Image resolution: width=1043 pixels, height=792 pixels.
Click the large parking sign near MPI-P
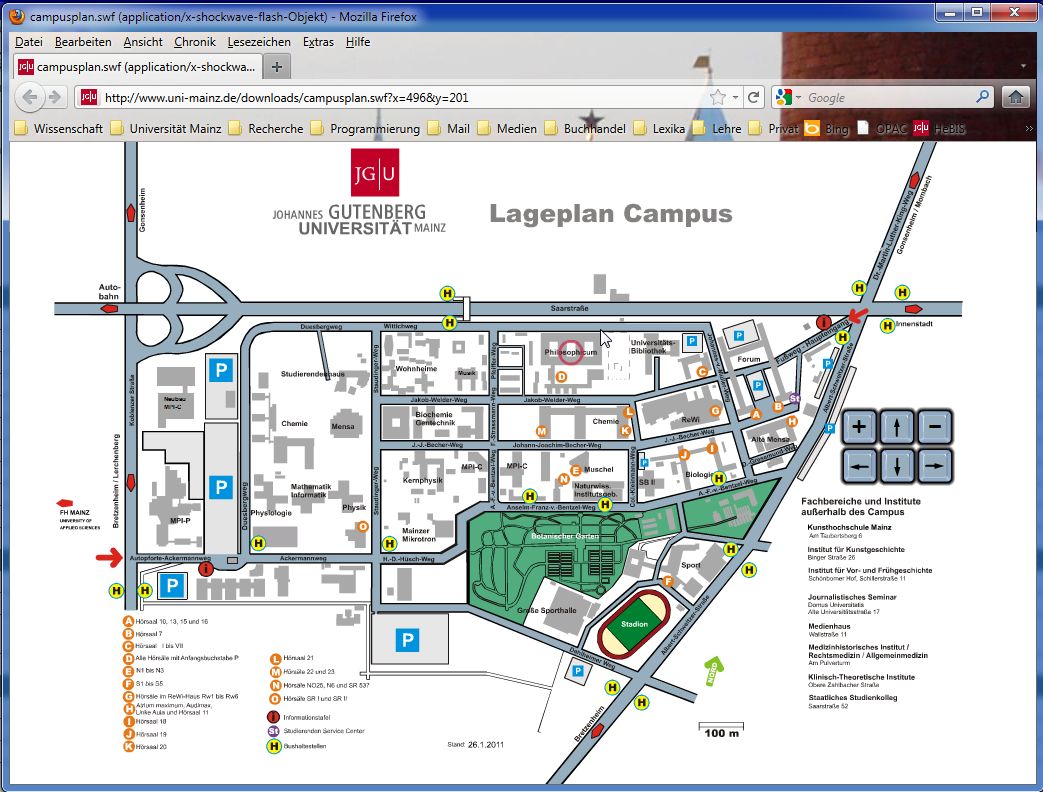(221, 487)
